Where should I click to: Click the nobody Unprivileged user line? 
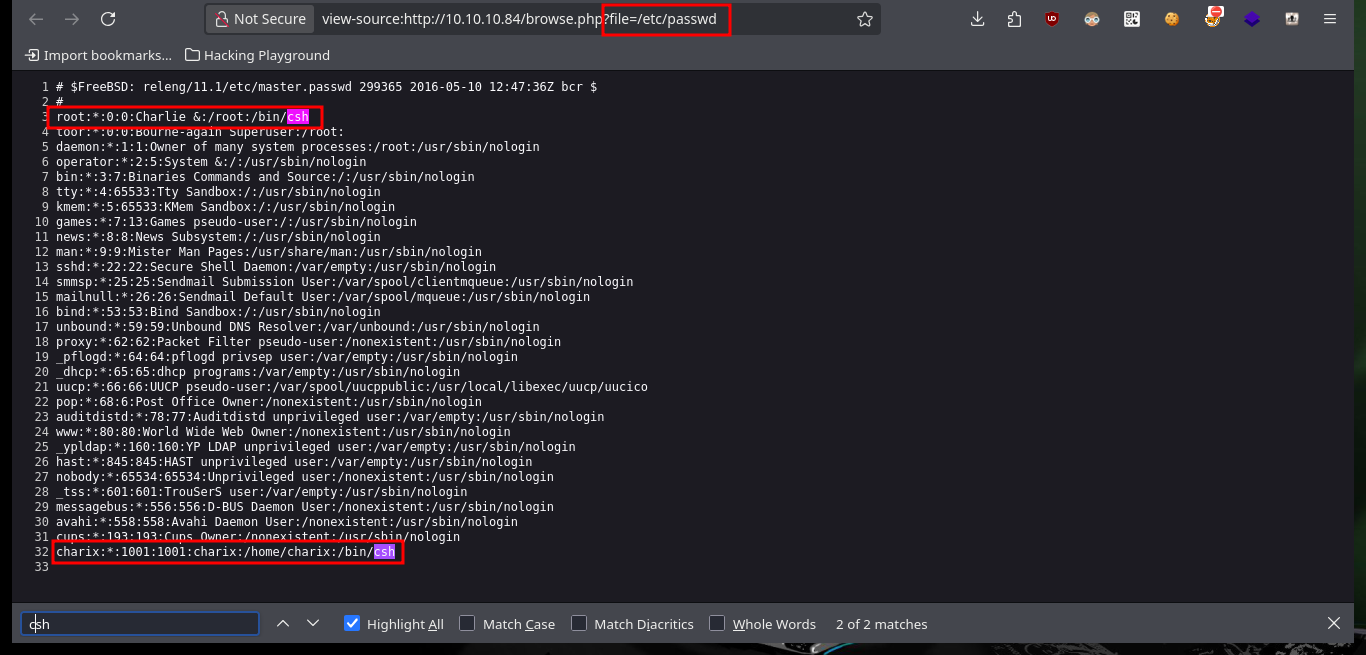(305, 477)
